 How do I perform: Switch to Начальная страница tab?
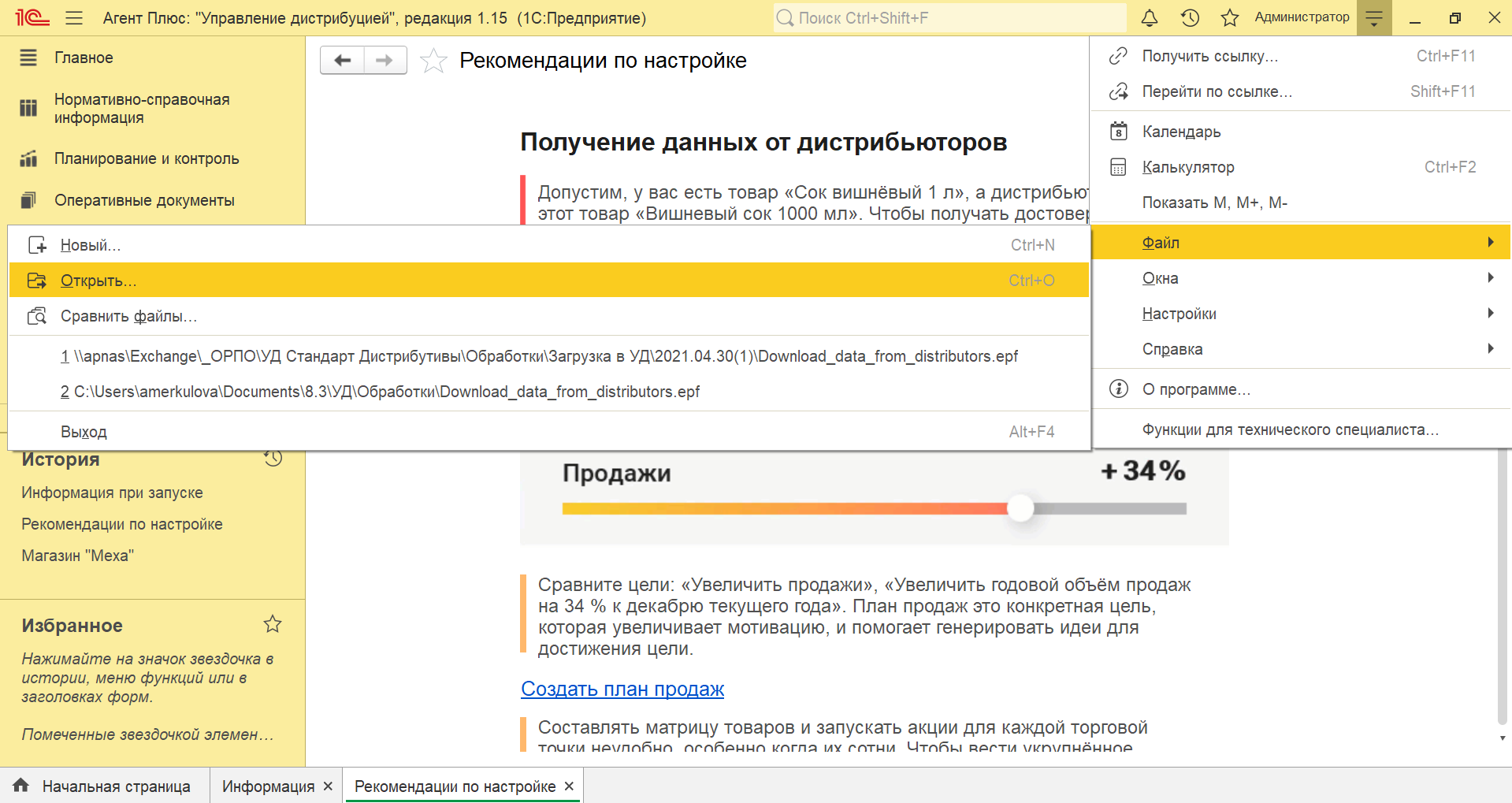104,786
